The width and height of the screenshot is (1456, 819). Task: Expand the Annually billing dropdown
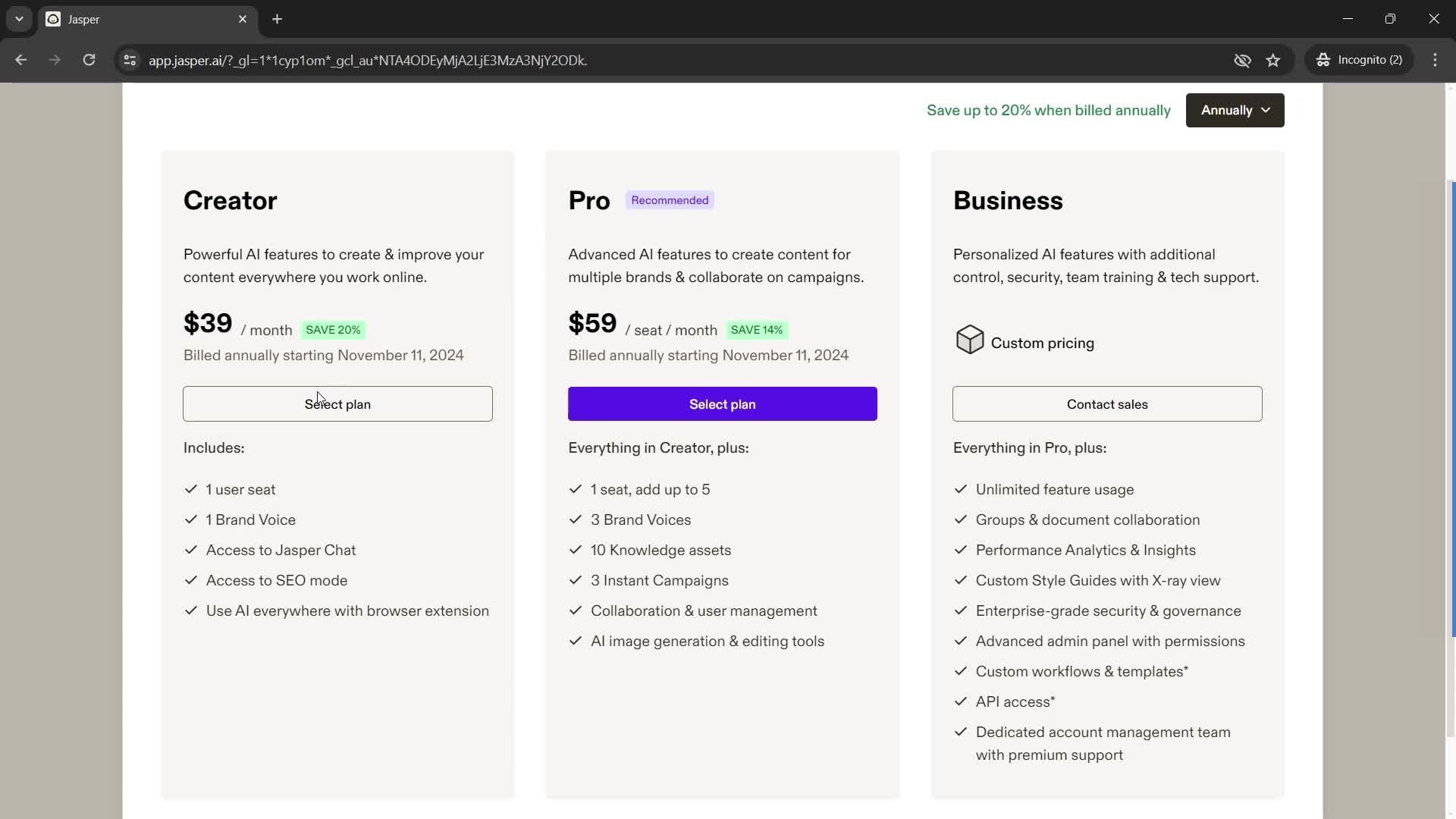click(1234, 110)
